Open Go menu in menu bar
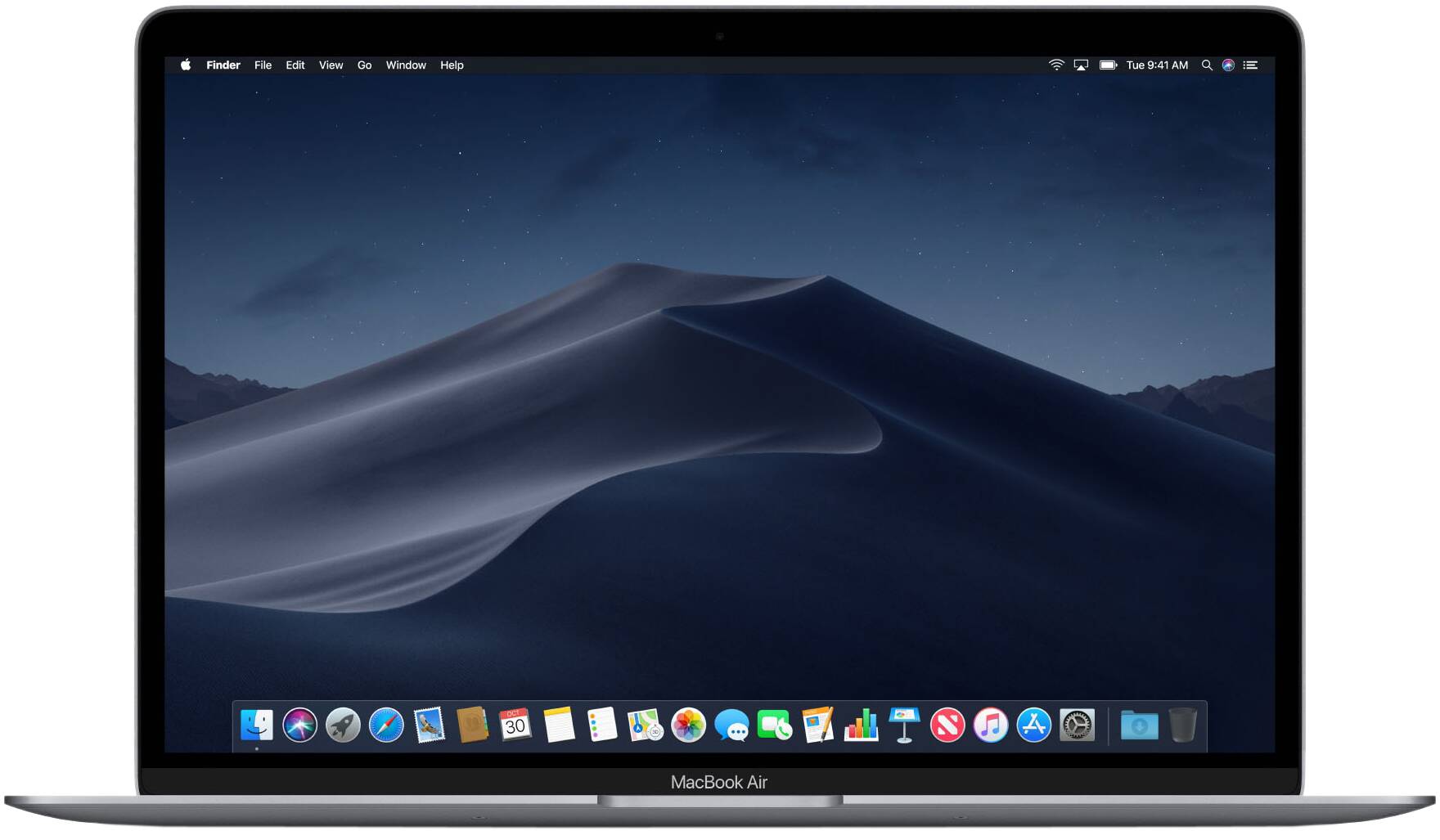1440x840 pixels. pyautogui.click(x=364, y=65)
